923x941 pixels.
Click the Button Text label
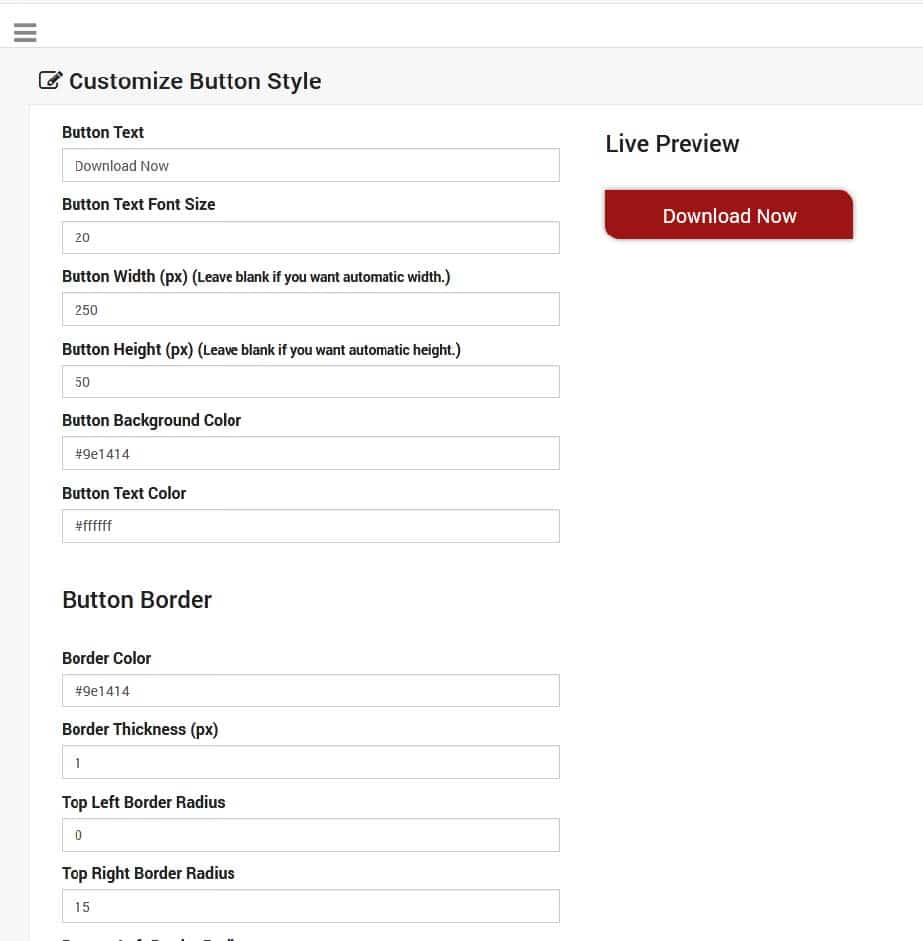pos(103,132)
